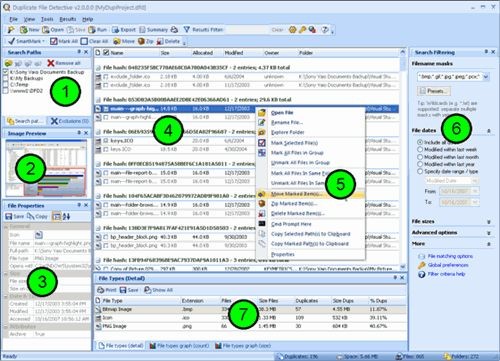Click the Presets button

tap(434, 91)
